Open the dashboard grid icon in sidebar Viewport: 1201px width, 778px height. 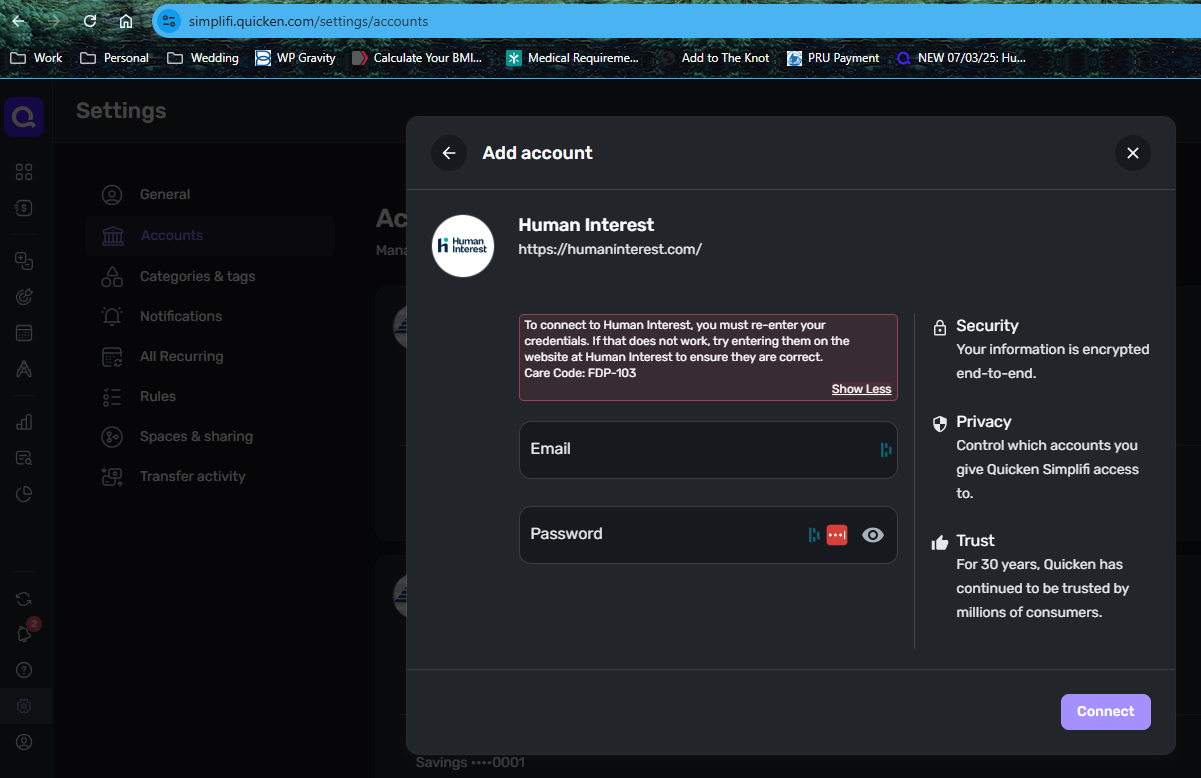(24, 172)
